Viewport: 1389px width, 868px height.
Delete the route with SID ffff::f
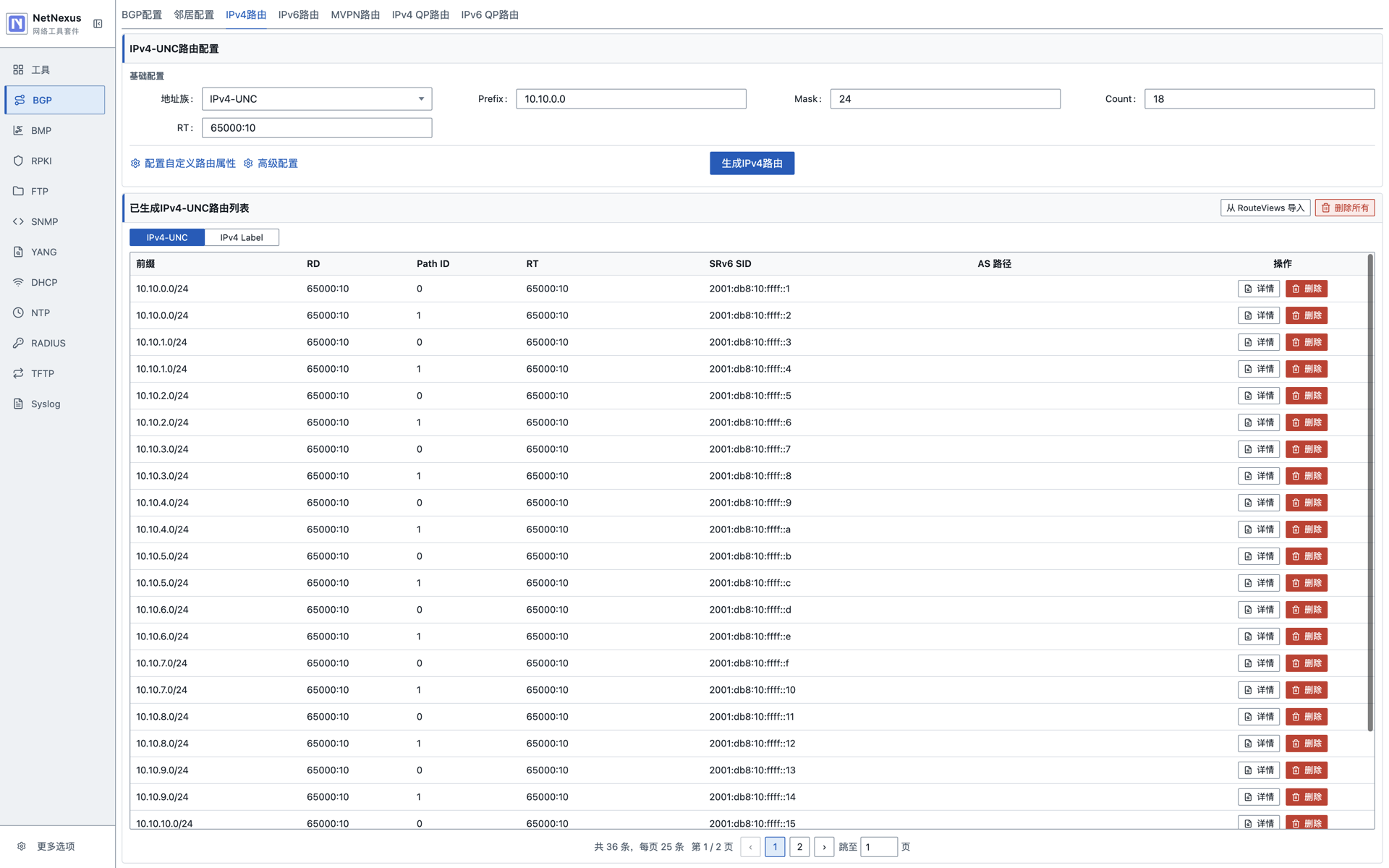coord(1307,663)
